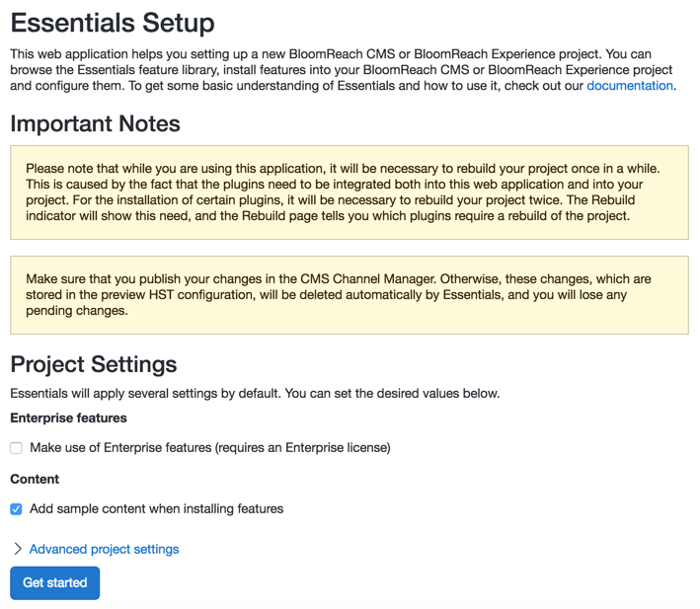700x609 pixels.
Task: Click the 'Essentials will apply several settings' text
Action: [255, 393]
